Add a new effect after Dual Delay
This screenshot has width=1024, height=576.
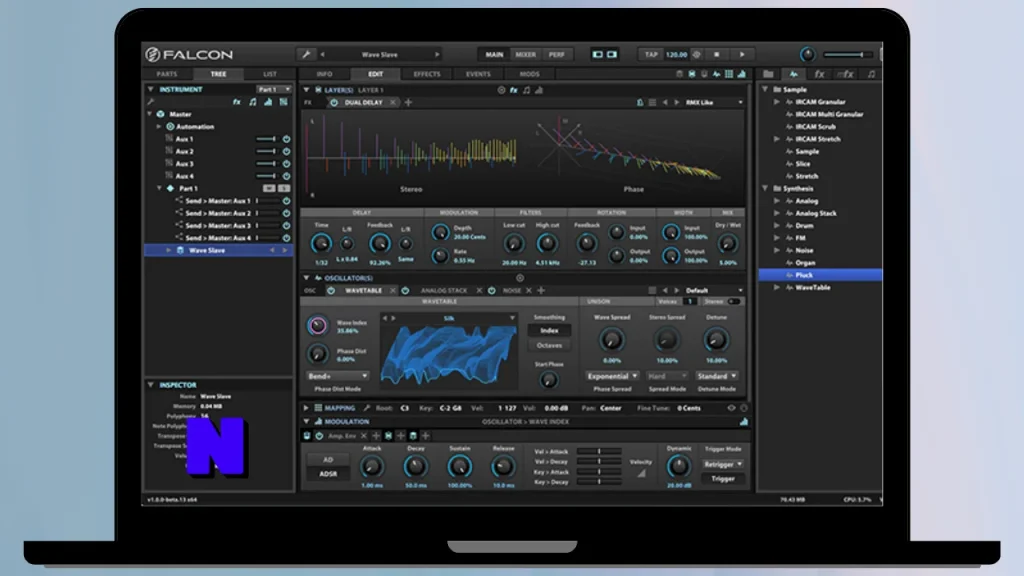click(x=408, y=103)
